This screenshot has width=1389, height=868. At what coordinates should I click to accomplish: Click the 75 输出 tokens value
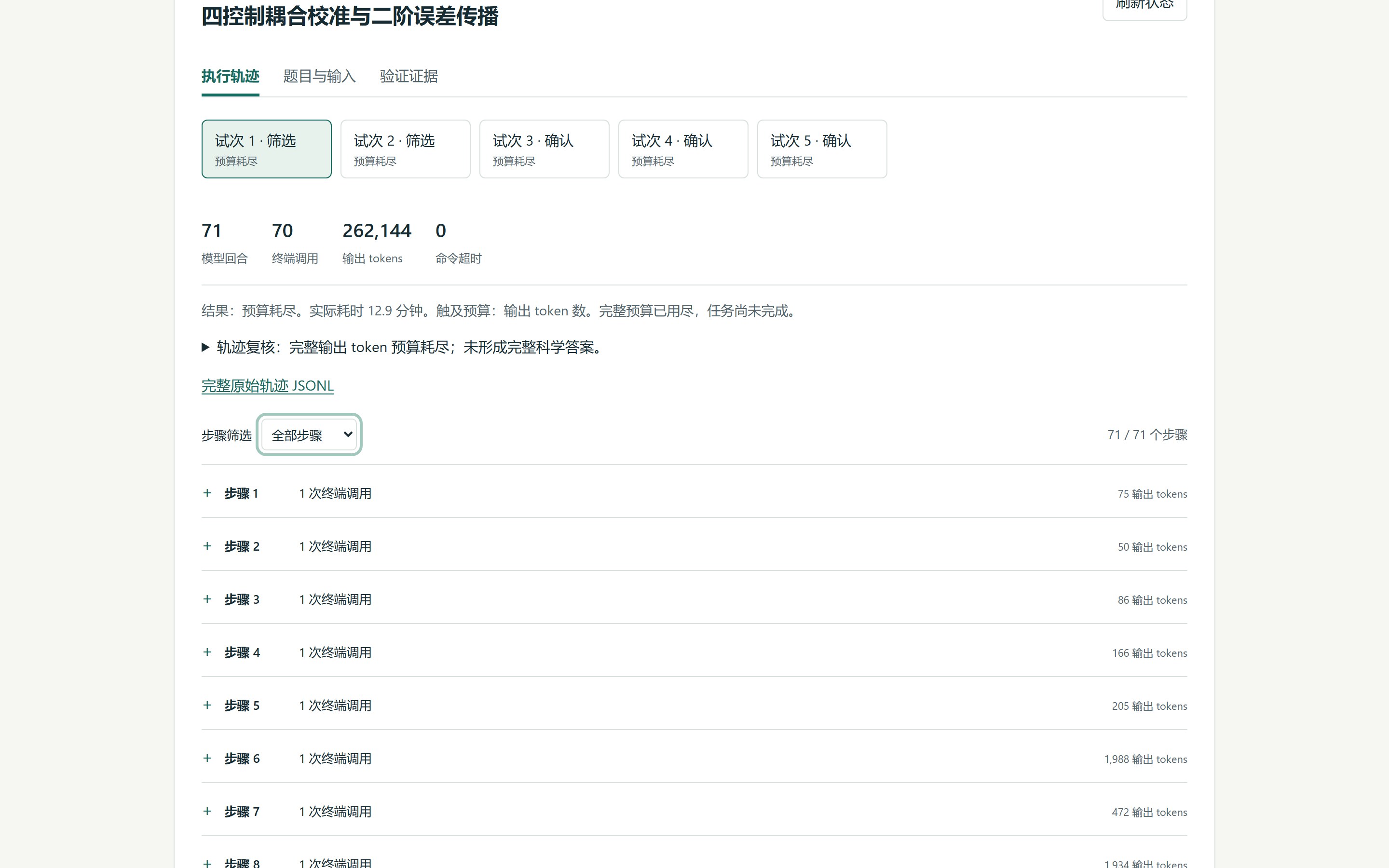(1152, 494)
